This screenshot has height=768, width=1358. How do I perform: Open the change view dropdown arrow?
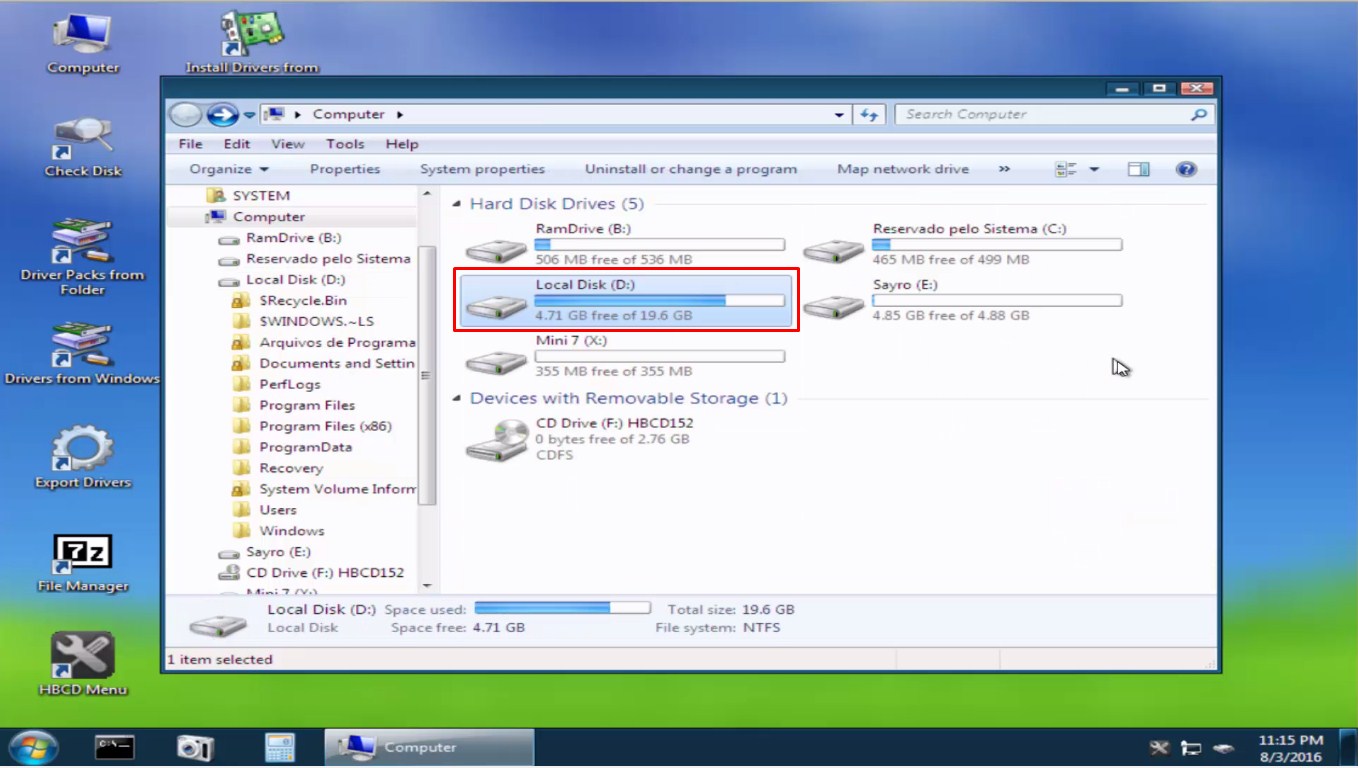coord(1094,170)
